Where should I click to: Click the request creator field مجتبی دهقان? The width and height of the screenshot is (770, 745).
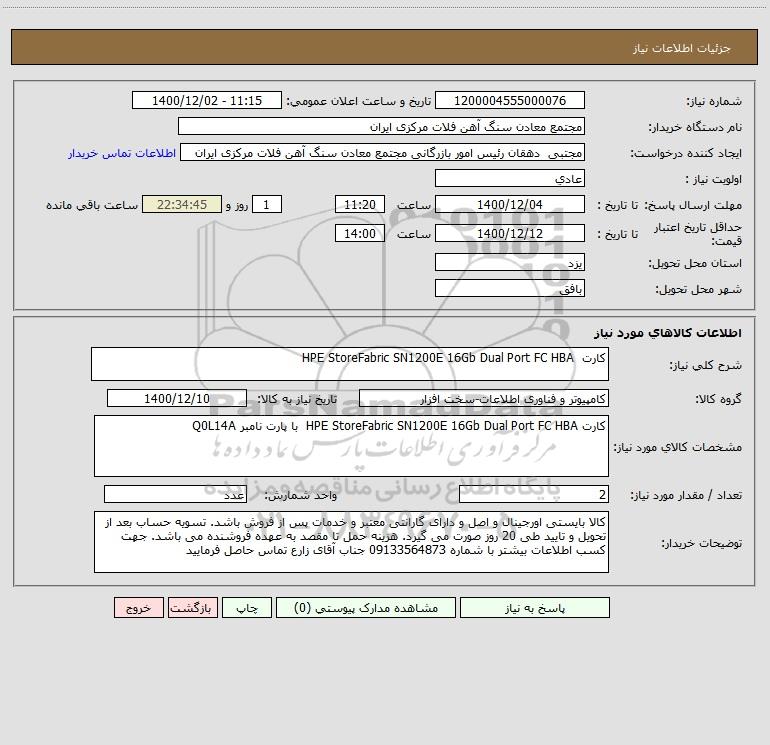[x=383, y=152]
